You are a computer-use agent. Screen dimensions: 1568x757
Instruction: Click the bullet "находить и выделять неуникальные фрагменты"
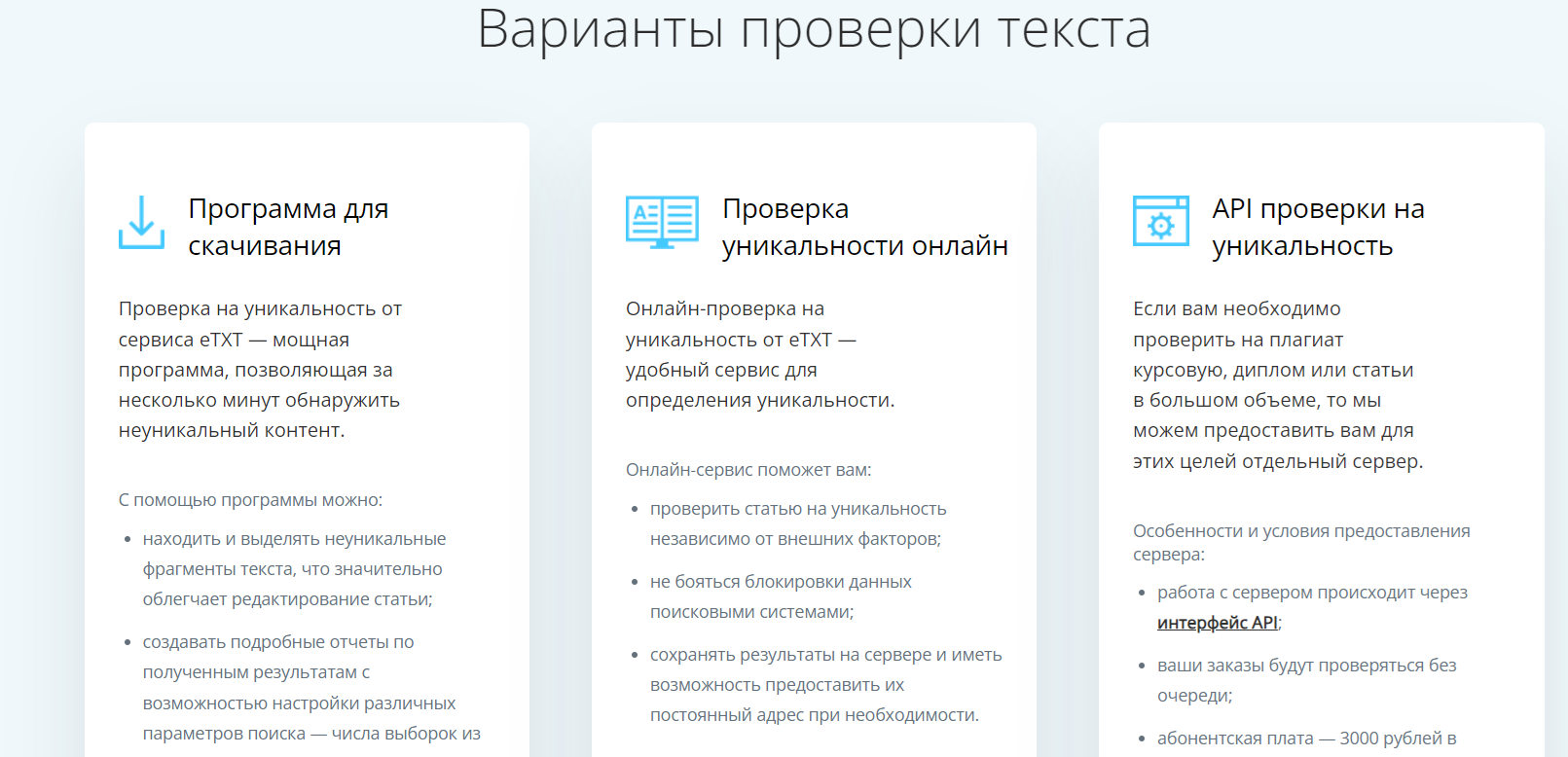pos(294,569)
